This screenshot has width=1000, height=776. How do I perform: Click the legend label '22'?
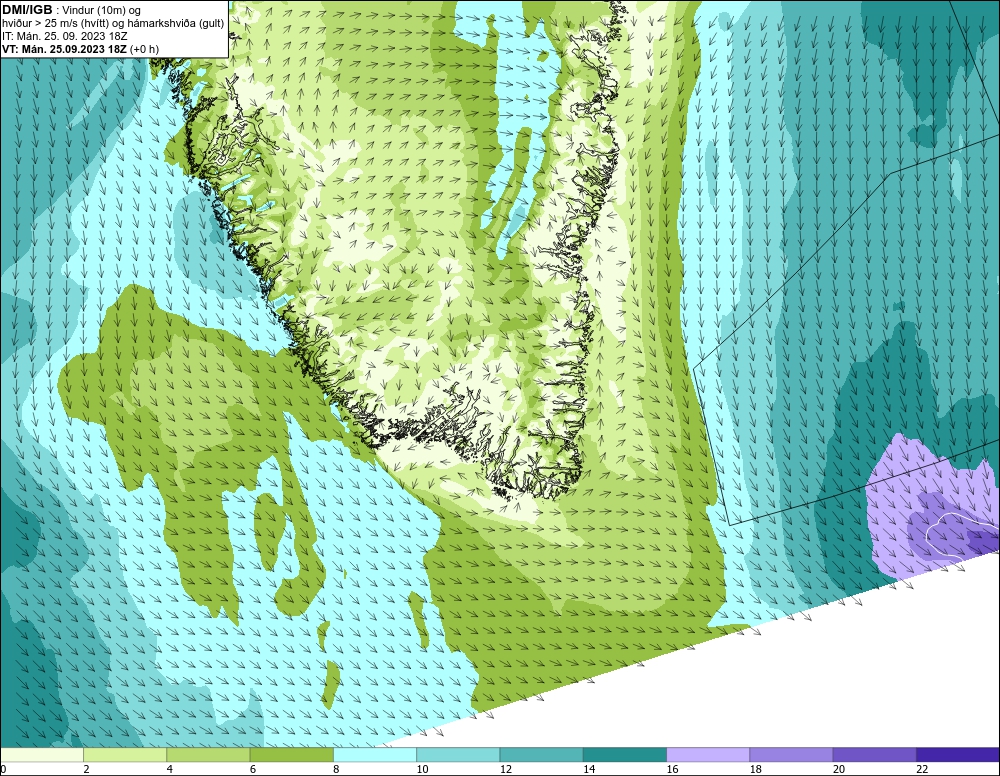point(922,769)
